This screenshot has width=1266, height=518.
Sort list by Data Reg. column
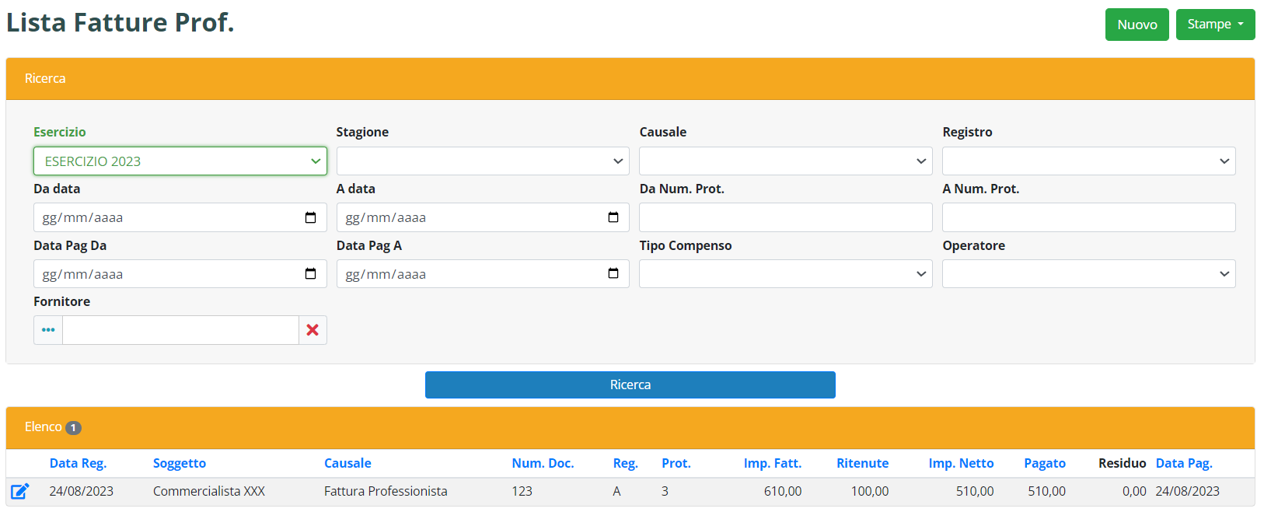[x=78, y=463]
